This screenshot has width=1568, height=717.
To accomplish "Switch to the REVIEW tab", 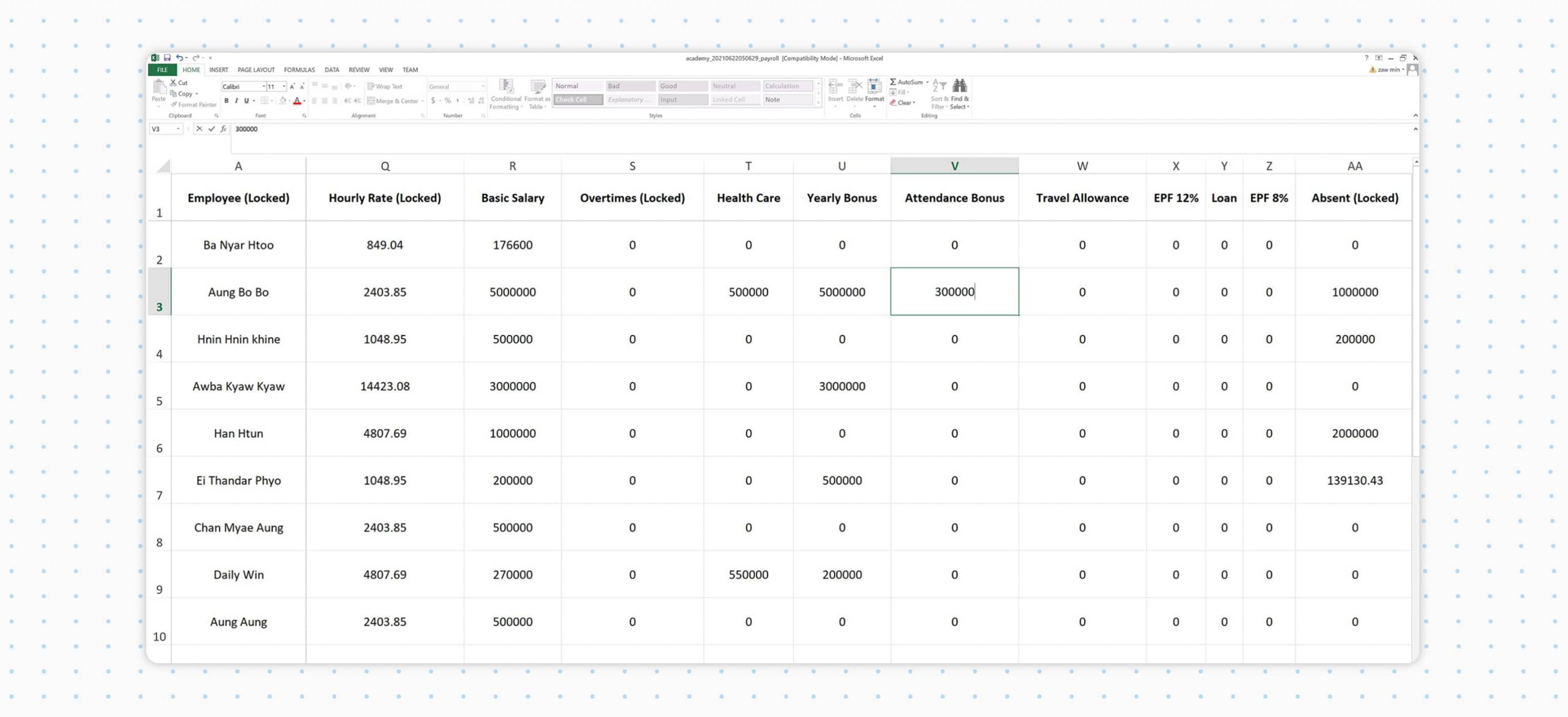I will (359, 70).
